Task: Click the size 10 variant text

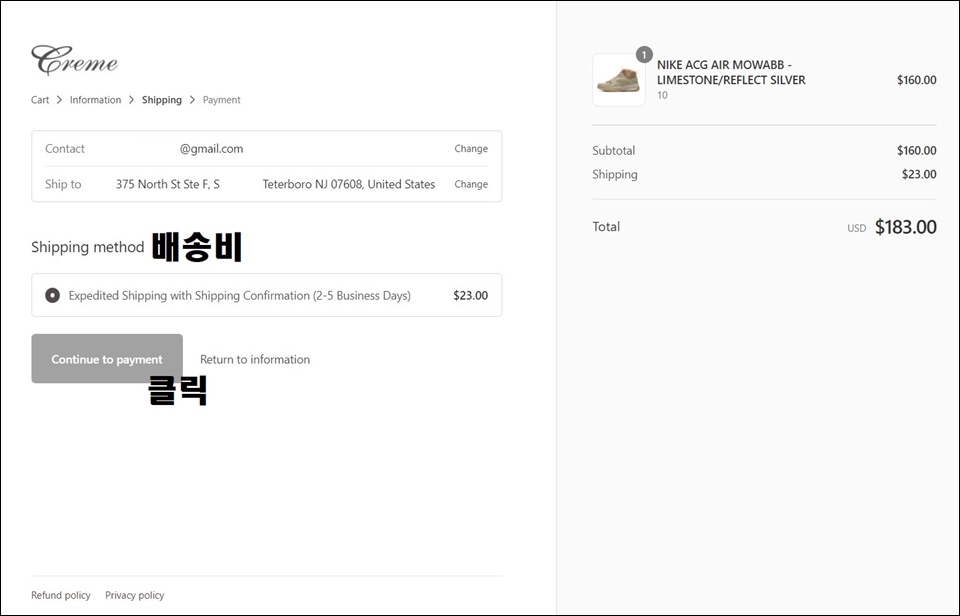Action: (662, 95)
